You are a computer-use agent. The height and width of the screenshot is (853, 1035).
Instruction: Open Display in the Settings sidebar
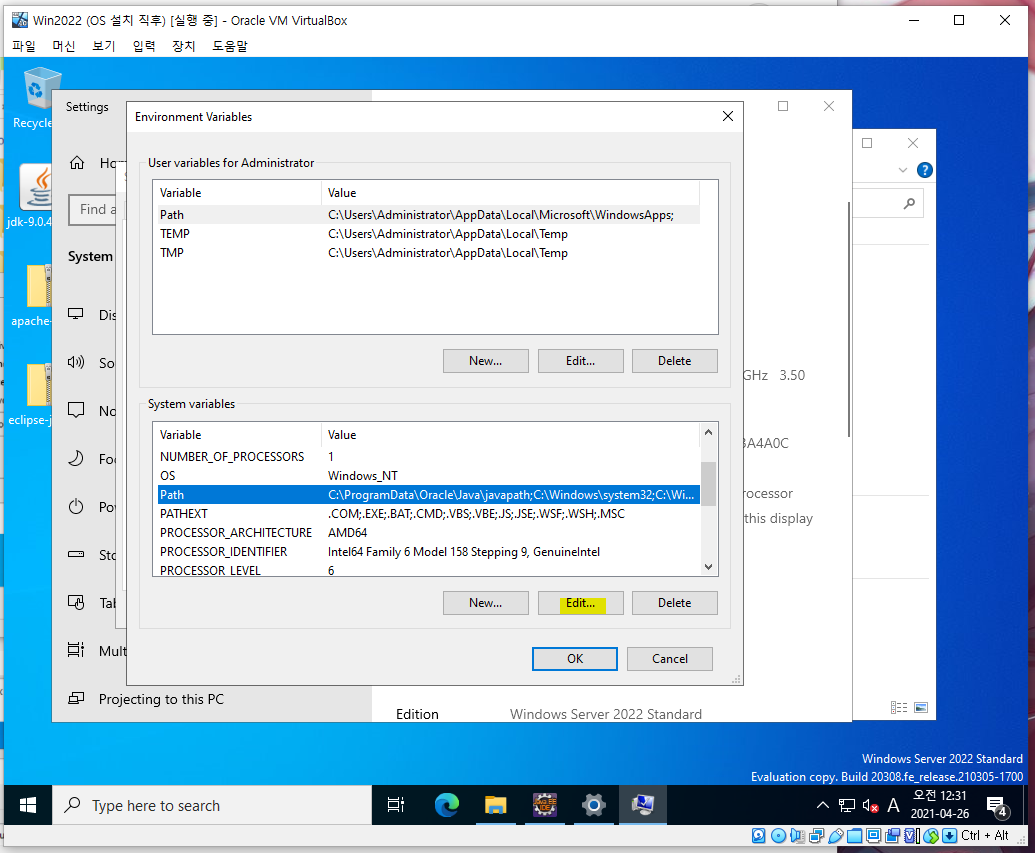coord(91,315)
